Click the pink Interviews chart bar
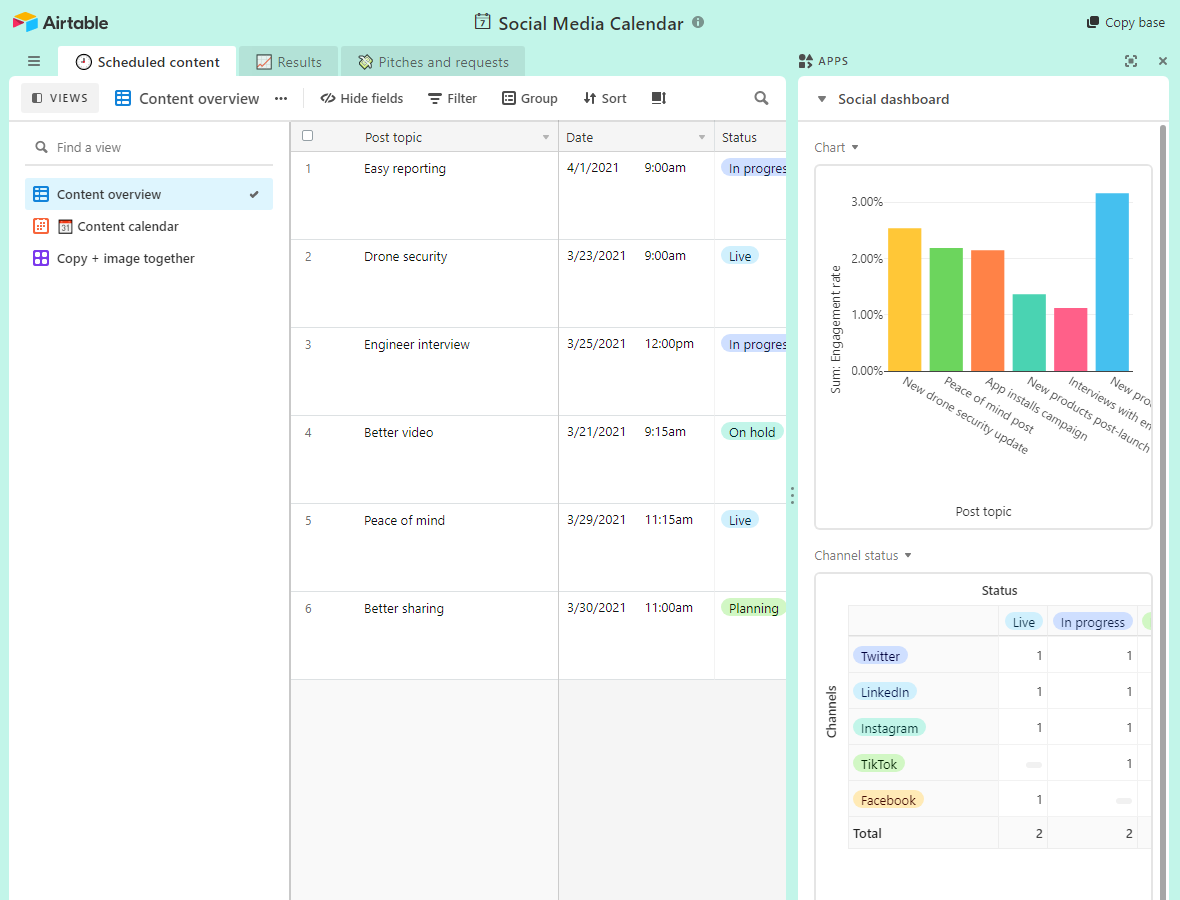 click(x=1070, y=339)
